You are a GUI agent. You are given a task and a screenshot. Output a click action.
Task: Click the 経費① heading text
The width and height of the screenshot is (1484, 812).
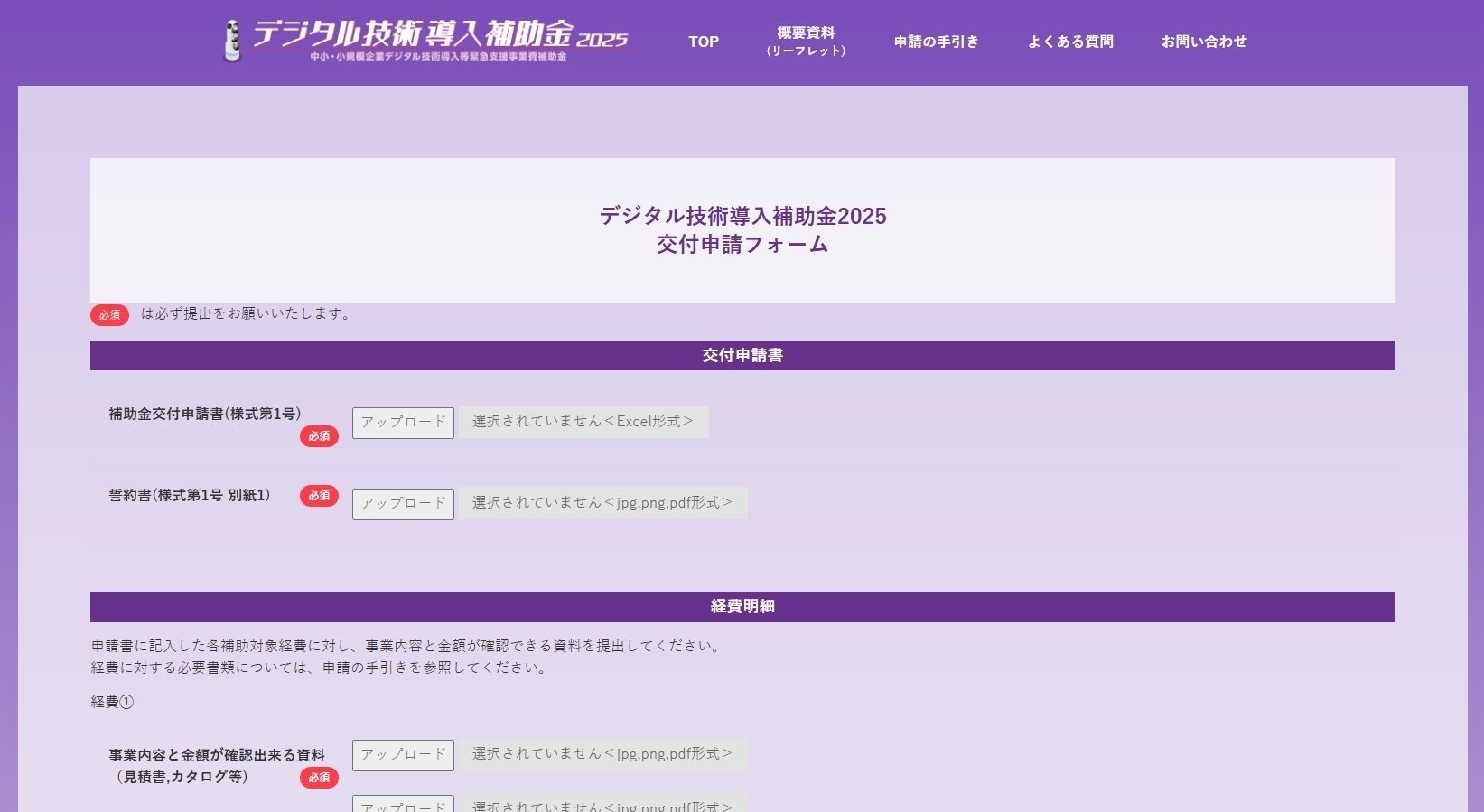[112, 702]
